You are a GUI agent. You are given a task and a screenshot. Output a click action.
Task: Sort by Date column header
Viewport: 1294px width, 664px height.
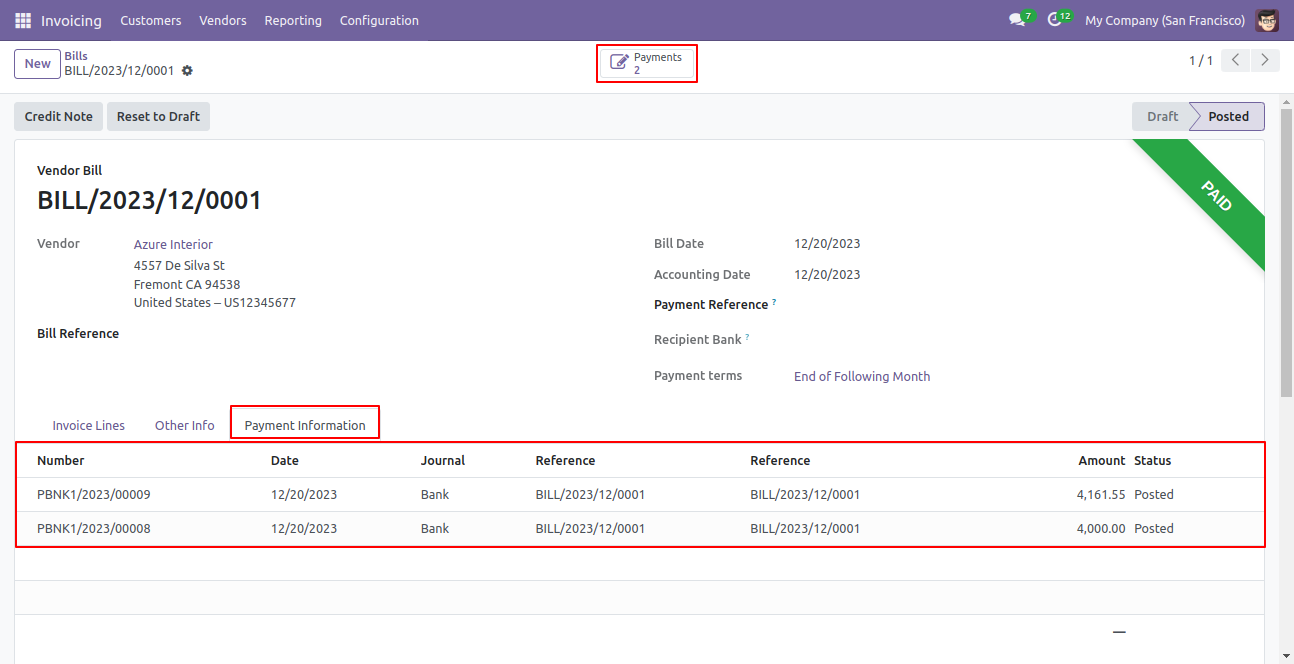[x=285, y=460]
